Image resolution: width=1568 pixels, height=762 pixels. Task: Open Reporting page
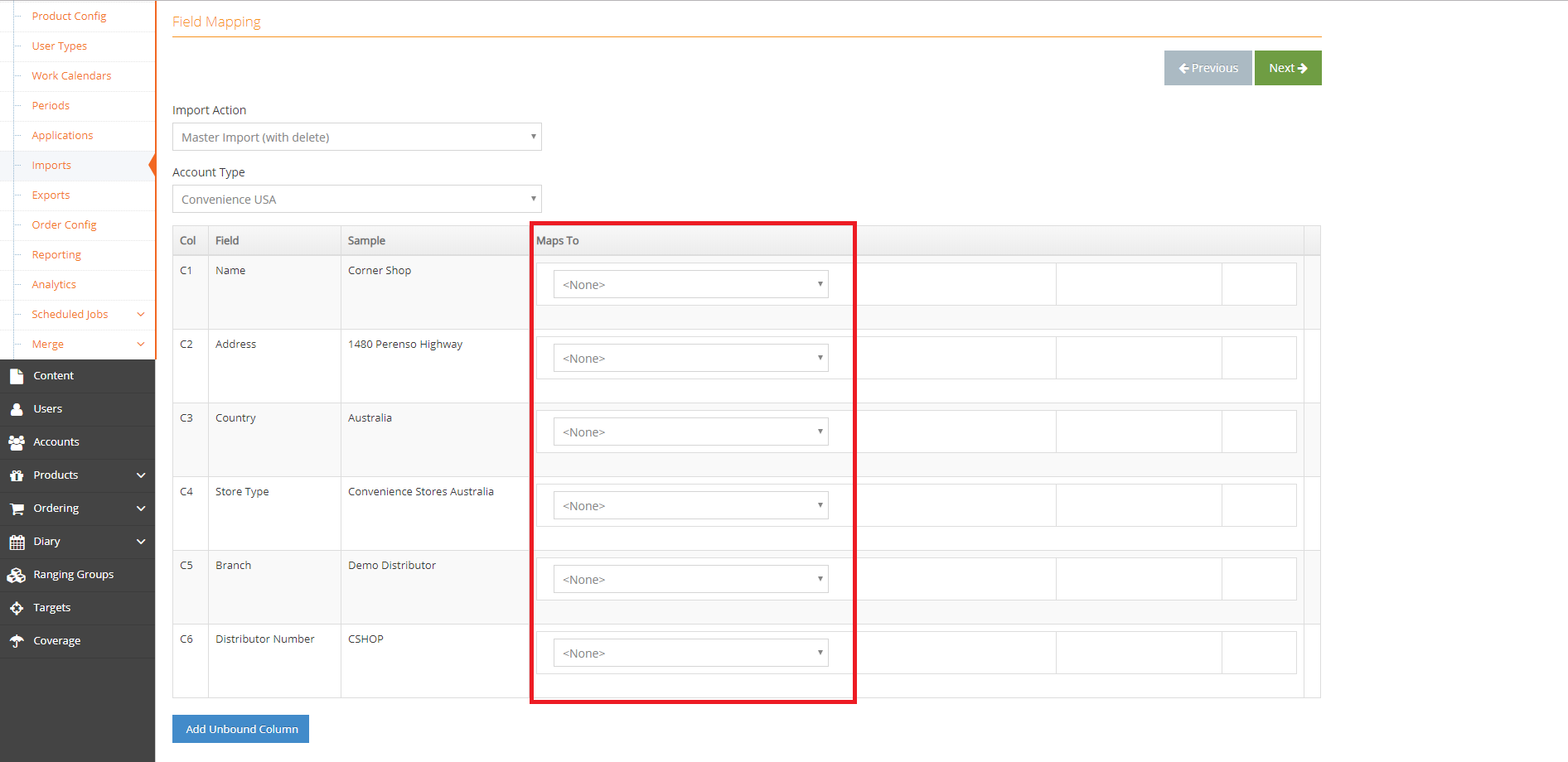pyautogui.click(x=56, y=254)
